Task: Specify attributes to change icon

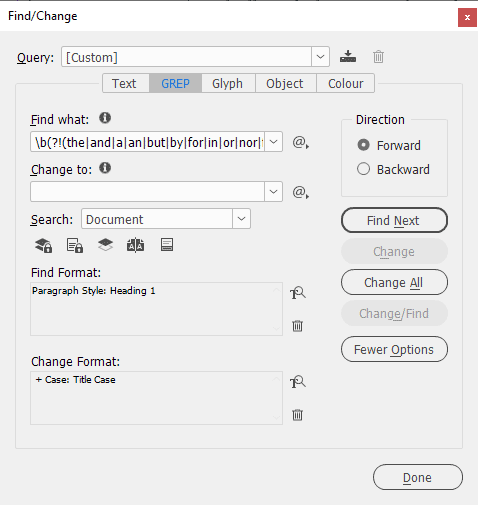Action: point(298,382)
